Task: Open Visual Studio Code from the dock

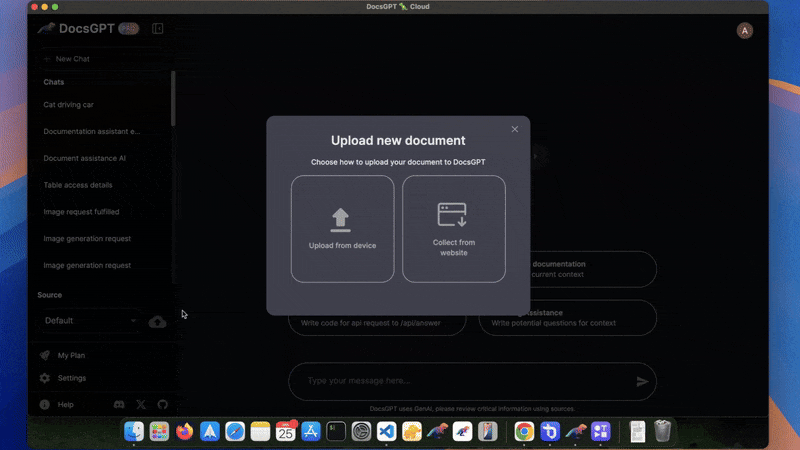Action: click(x=387, y=432)
